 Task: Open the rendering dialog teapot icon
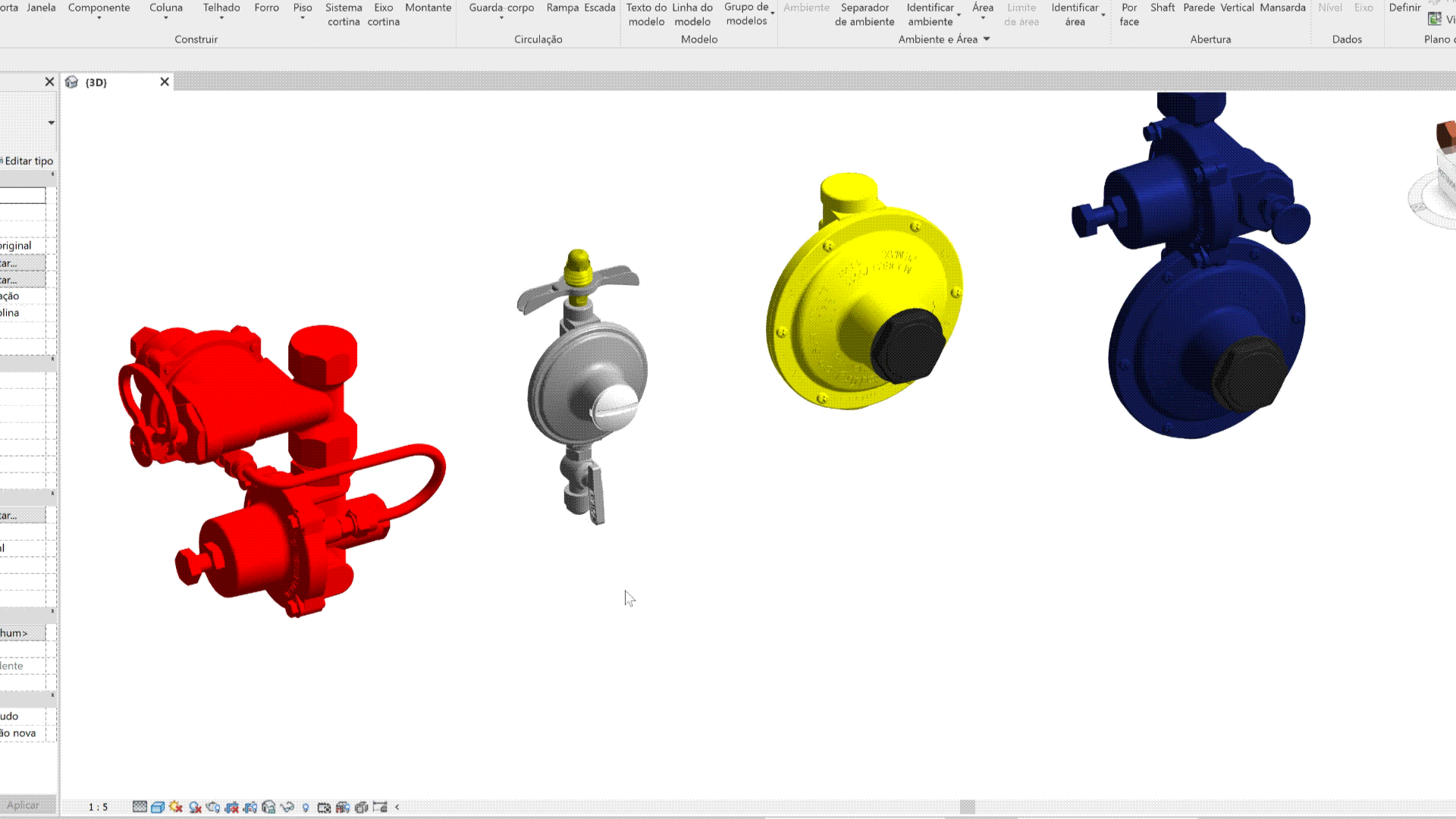[213, 808]
